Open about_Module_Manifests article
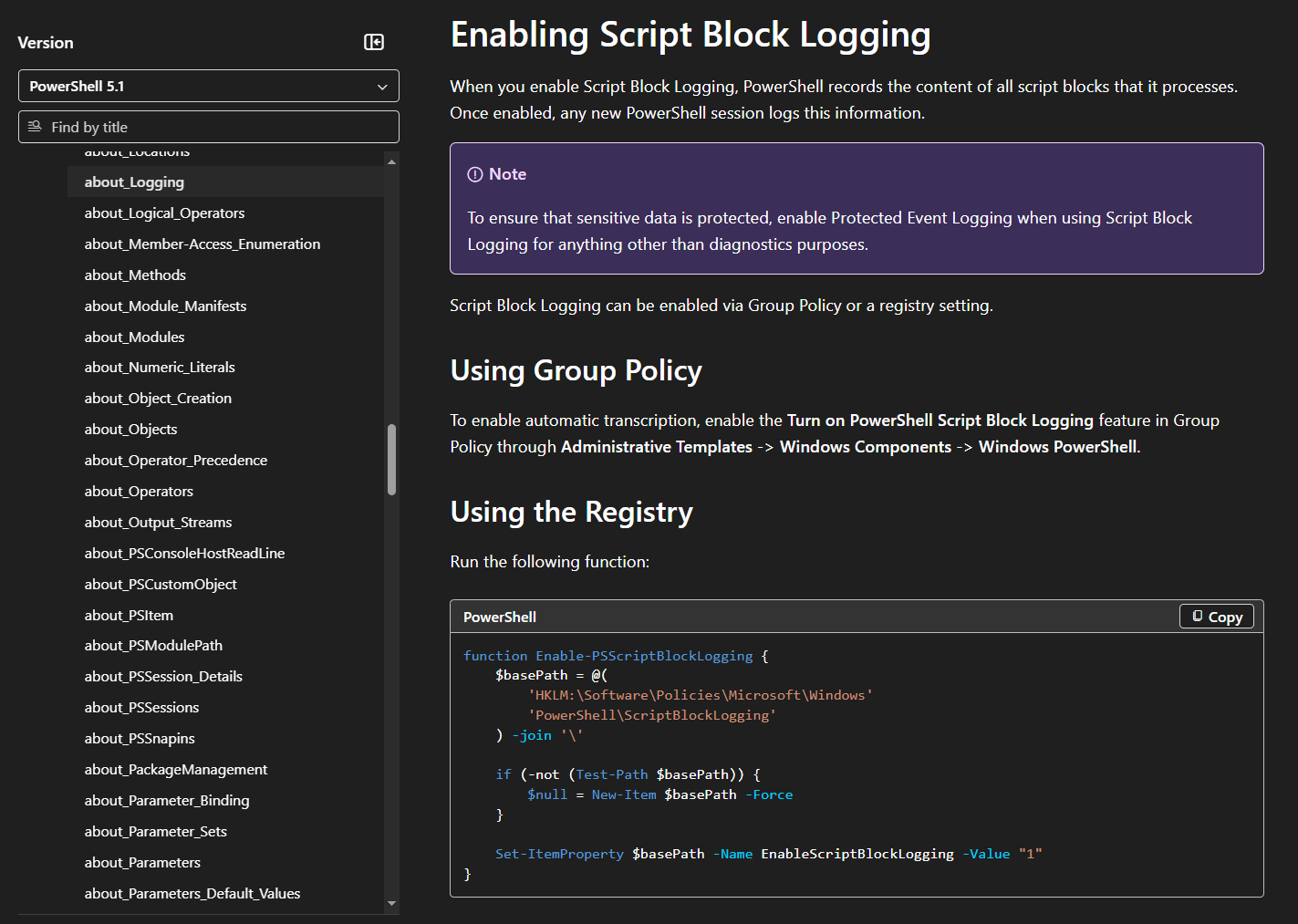 click(165, 306)
